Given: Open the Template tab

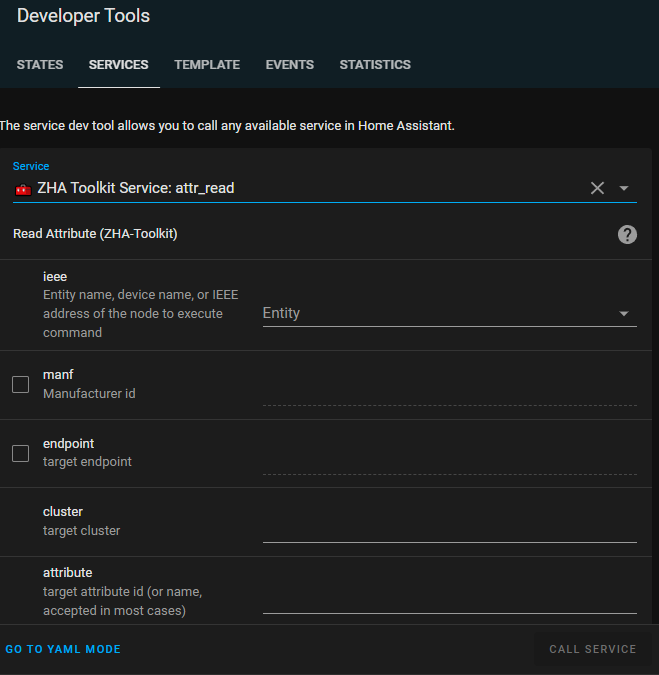Looking at the screenshot, I should tap(207, 65).
